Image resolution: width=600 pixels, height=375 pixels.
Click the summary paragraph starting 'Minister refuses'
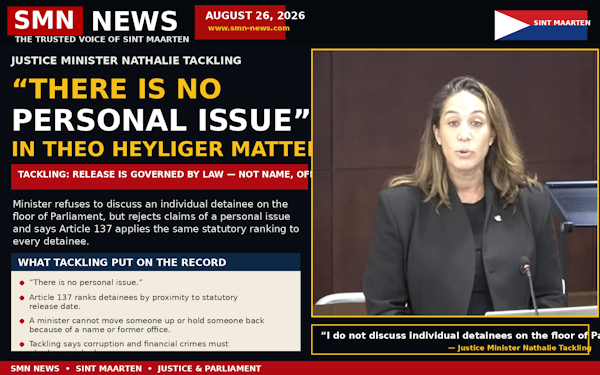(156, 223)
